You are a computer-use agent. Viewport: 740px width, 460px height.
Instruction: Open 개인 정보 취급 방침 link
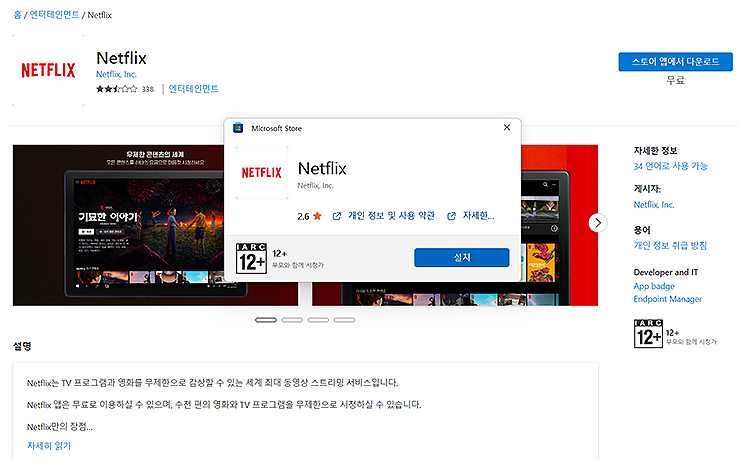(x=670, y=245)
